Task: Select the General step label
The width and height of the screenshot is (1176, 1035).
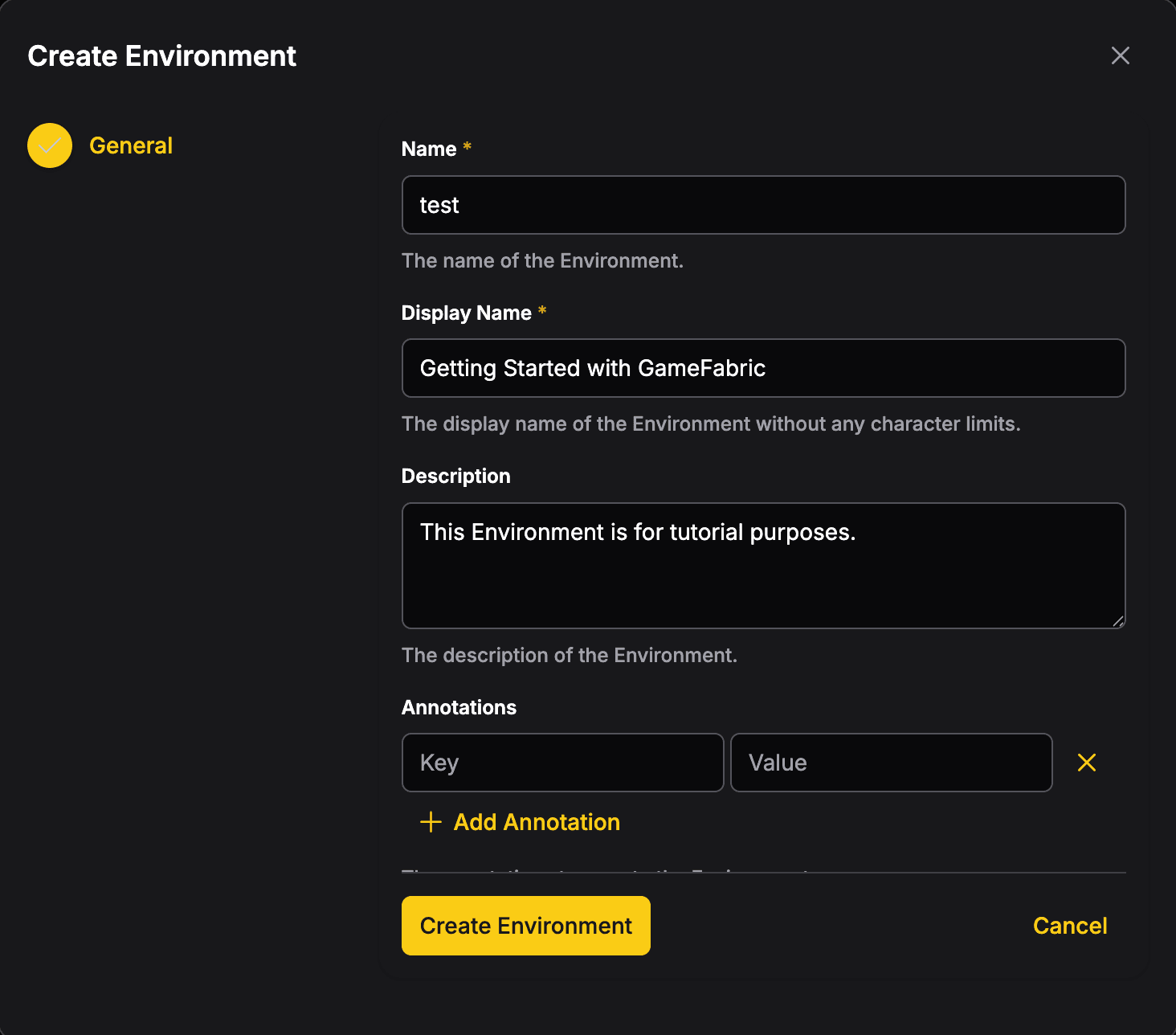Action: click(131, 145)
